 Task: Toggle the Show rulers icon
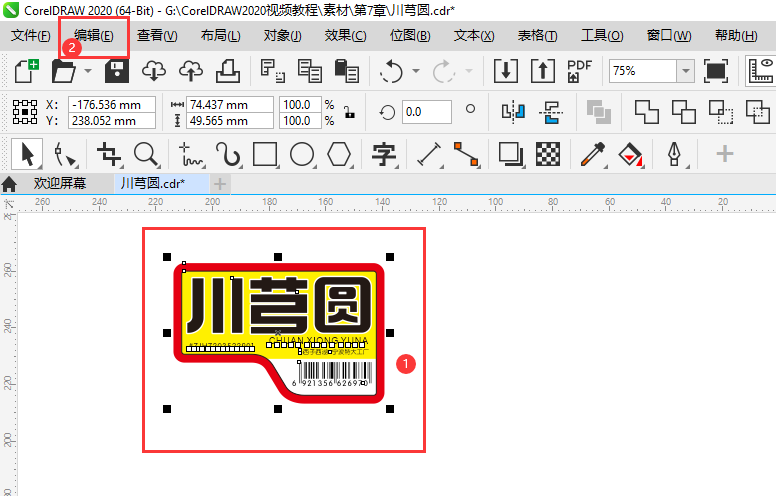point(761,71)
